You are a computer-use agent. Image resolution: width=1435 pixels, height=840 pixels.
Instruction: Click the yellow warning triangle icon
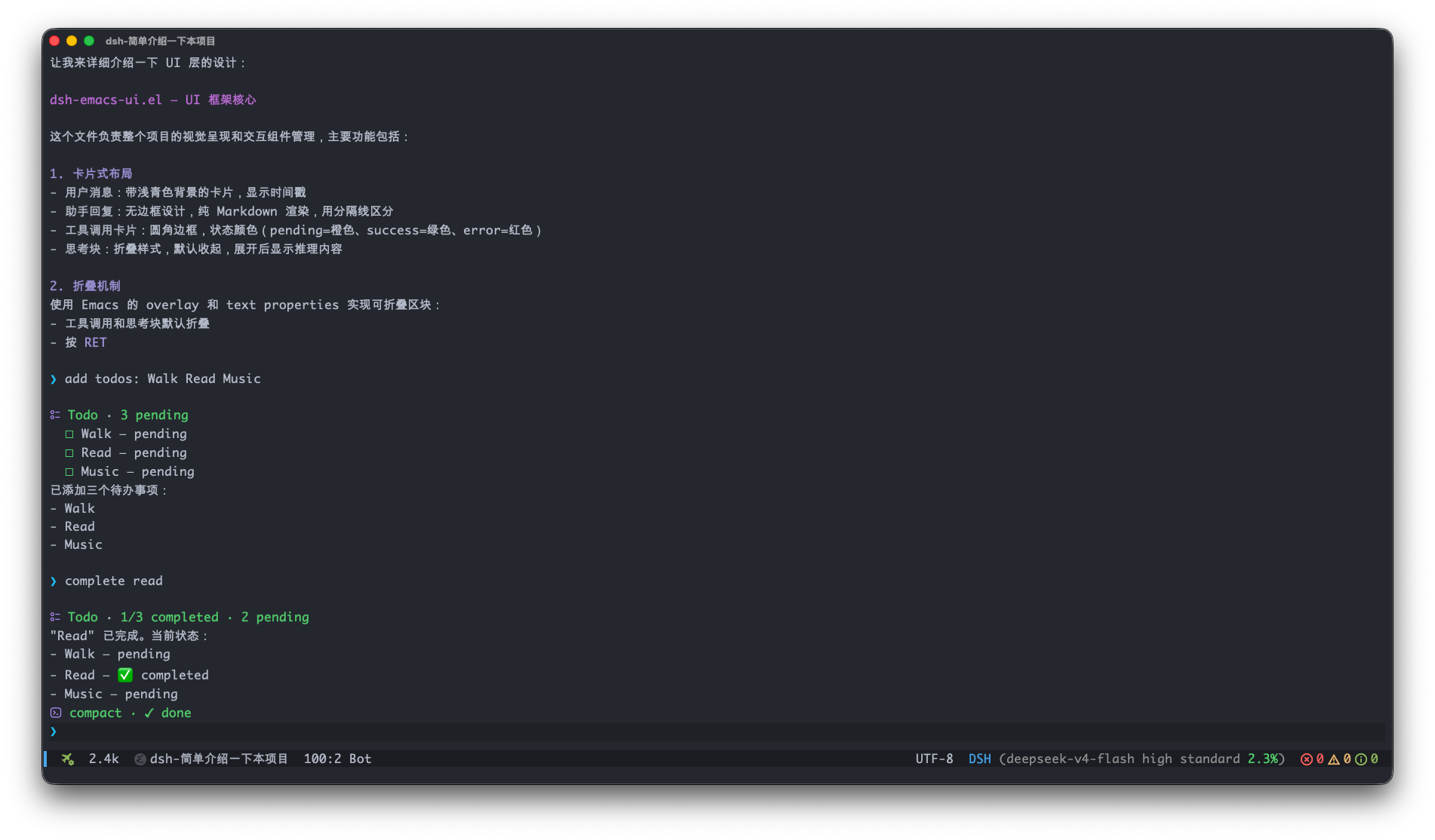click(1333, 759)
